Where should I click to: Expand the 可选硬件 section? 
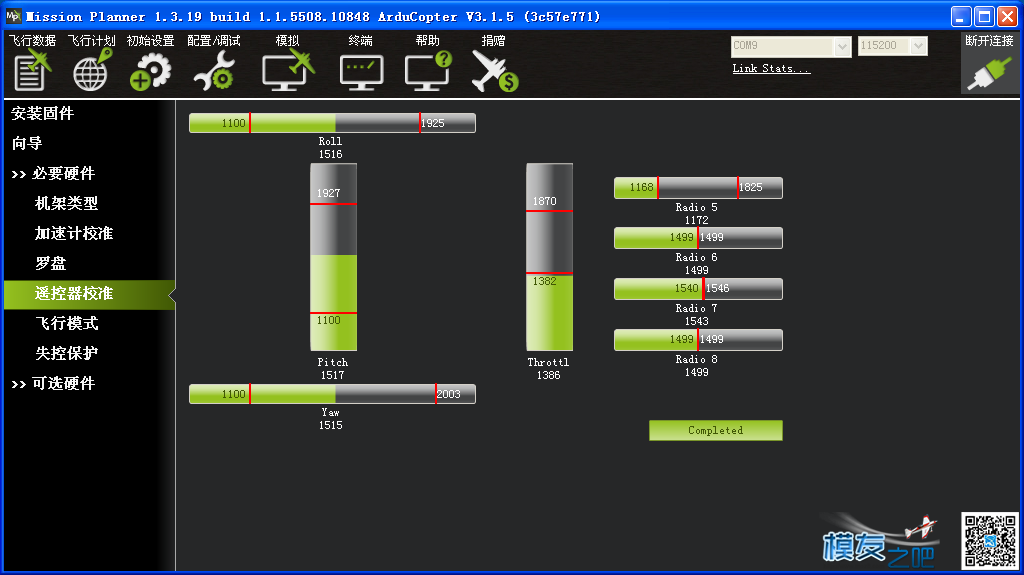click(x=54, y=384)
